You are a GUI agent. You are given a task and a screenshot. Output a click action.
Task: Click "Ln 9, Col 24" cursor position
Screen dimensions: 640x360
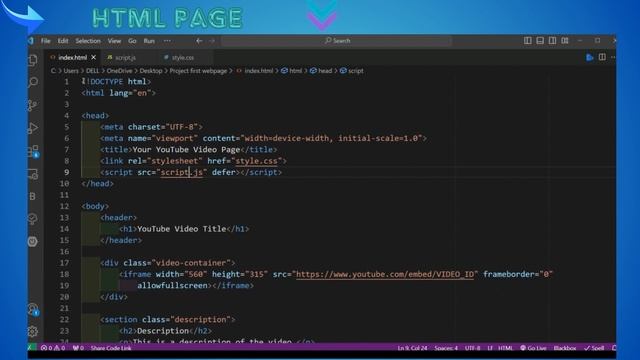pos(412,348)
